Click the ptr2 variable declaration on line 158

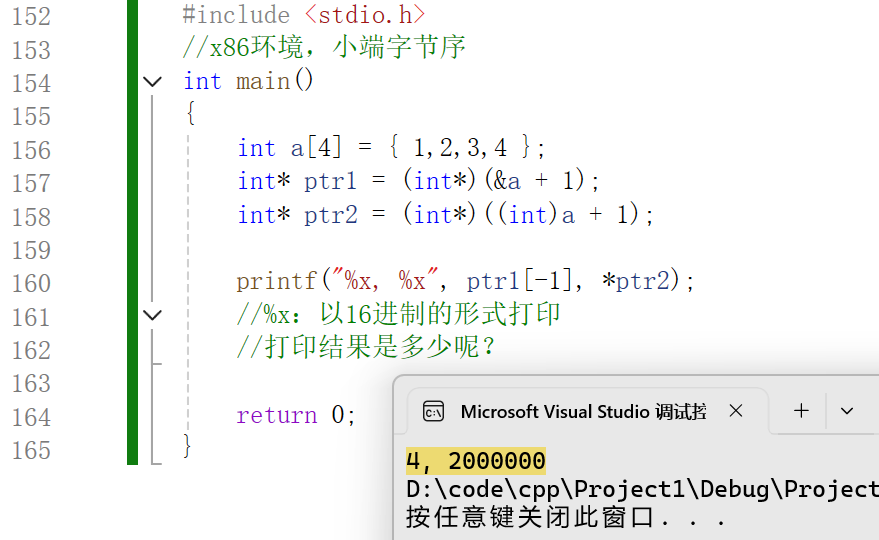[331, 215]
